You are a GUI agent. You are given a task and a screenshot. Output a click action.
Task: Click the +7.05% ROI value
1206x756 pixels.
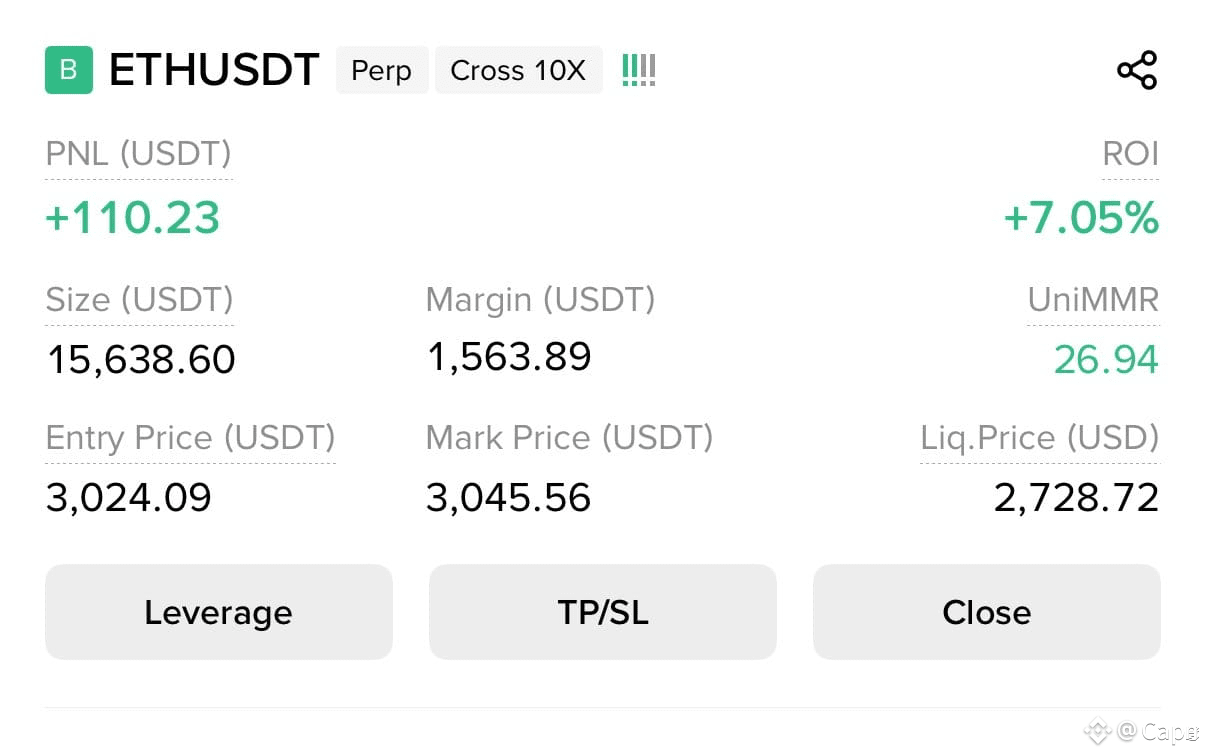[1081, 218]
